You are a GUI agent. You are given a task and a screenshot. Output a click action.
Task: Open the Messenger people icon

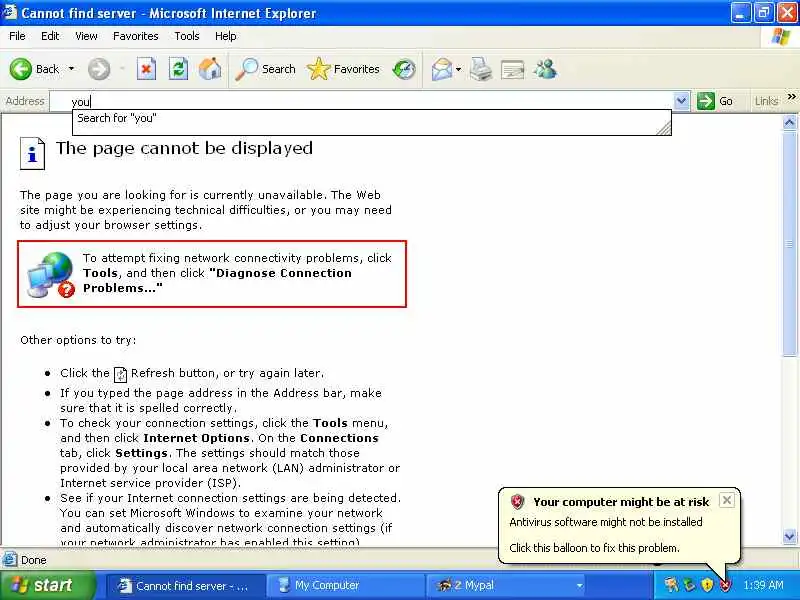(545, 69)
